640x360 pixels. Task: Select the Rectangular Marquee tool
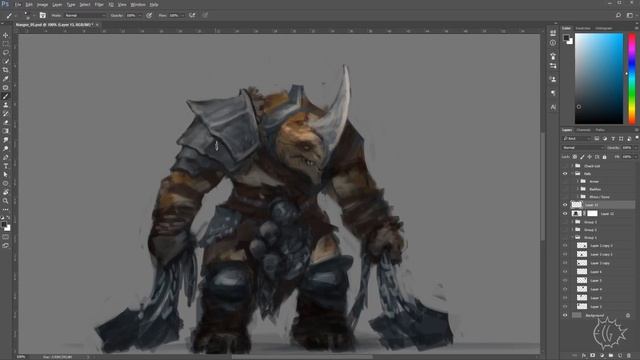[x=5, y=44]
